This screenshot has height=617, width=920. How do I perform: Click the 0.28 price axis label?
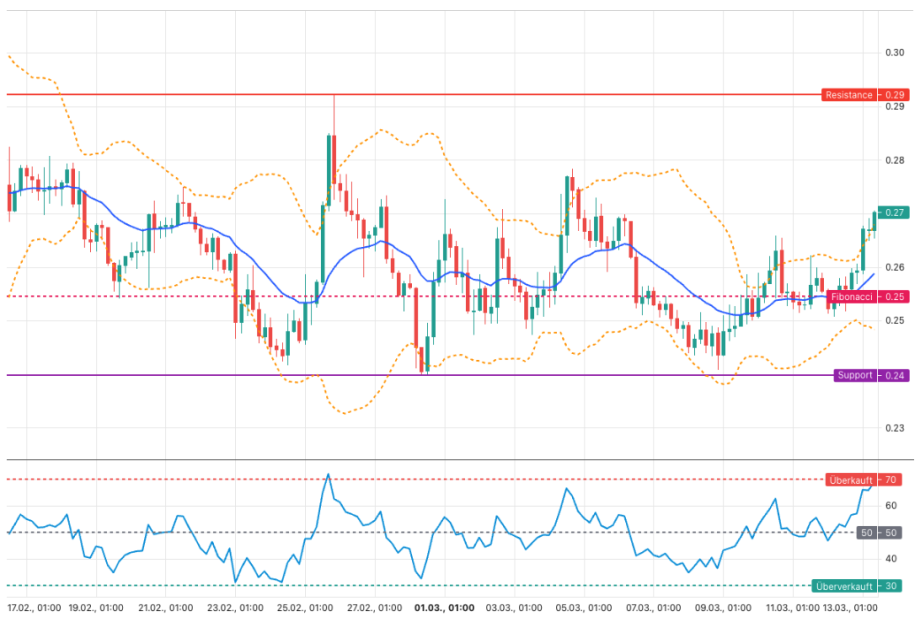[x=894, y=160]
